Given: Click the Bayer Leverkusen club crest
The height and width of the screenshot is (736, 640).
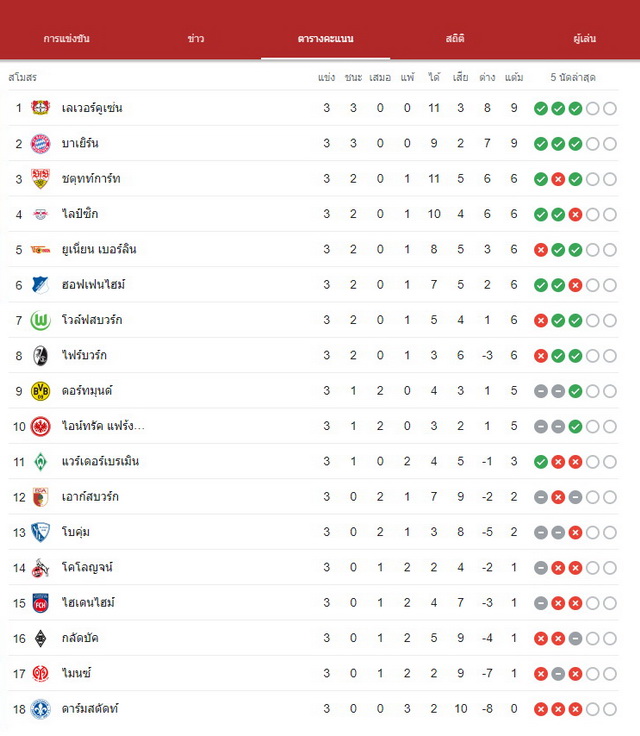Looking at the screenshot, I should point(40,108).
